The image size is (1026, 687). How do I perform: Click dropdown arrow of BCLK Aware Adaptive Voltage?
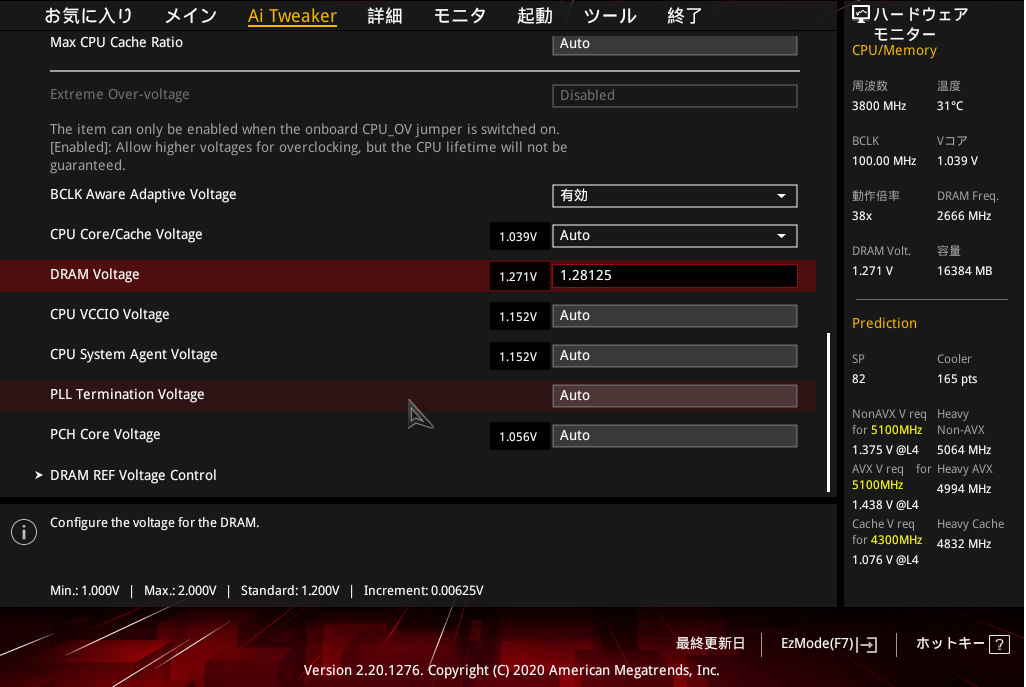(781, 196)
